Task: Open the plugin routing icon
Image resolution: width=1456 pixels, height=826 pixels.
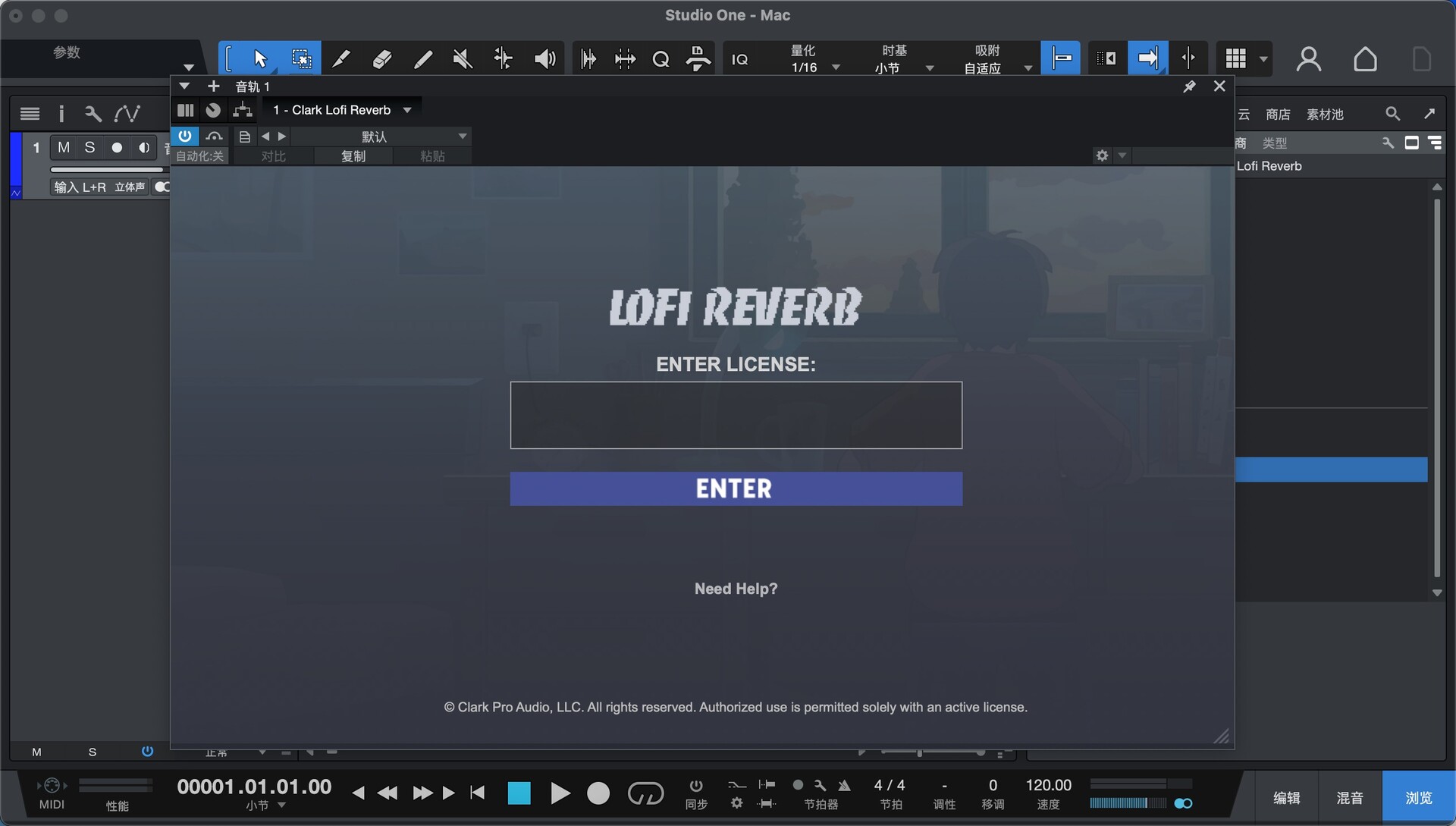Action: (242, 110)
